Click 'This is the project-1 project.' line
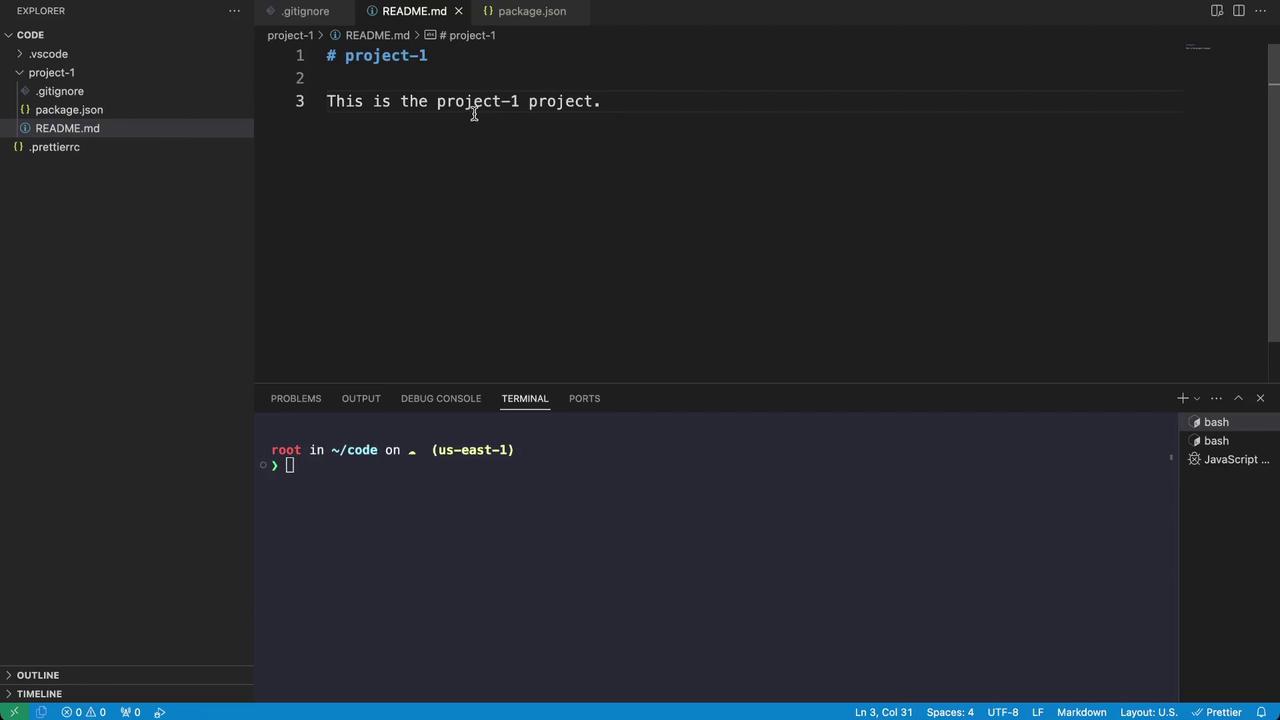This screenshot has width=1280, height=720. pyautogui.click(x=463, y=101)
